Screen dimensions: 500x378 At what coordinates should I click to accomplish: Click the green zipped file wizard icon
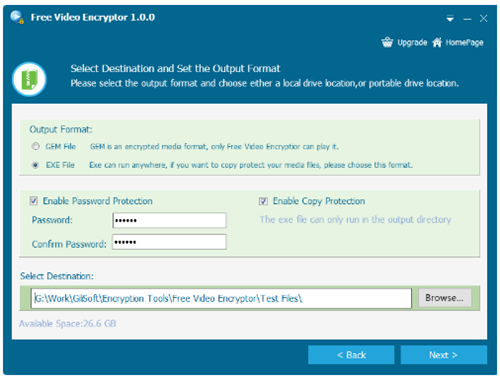(x=29, y=79)
